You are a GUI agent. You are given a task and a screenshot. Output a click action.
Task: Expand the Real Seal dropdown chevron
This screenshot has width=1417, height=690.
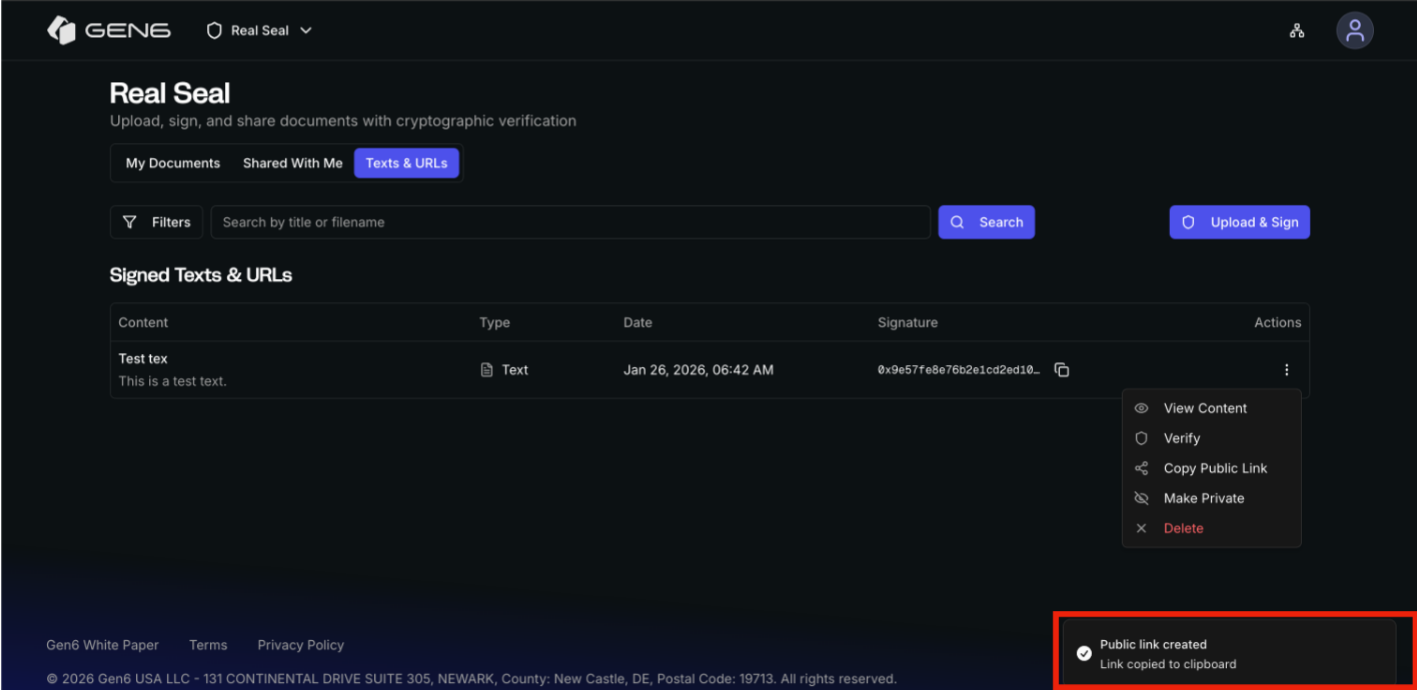click(306, 31)
